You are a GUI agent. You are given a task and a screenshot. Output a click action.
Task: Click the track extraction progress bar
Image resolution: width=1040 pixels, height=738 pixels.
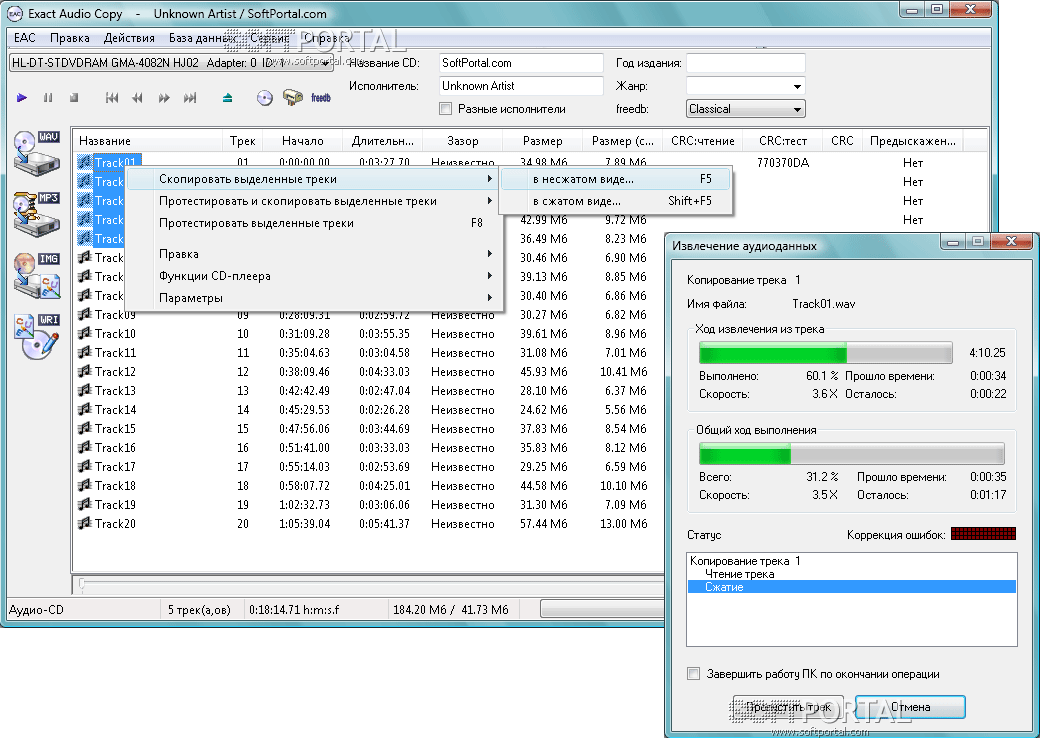point(826,353)
